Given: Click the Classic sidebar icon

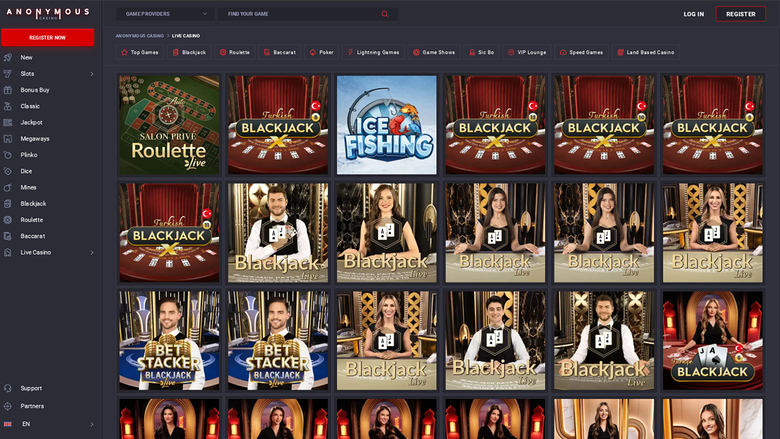Looking at the screenshot, I should 7,106.
